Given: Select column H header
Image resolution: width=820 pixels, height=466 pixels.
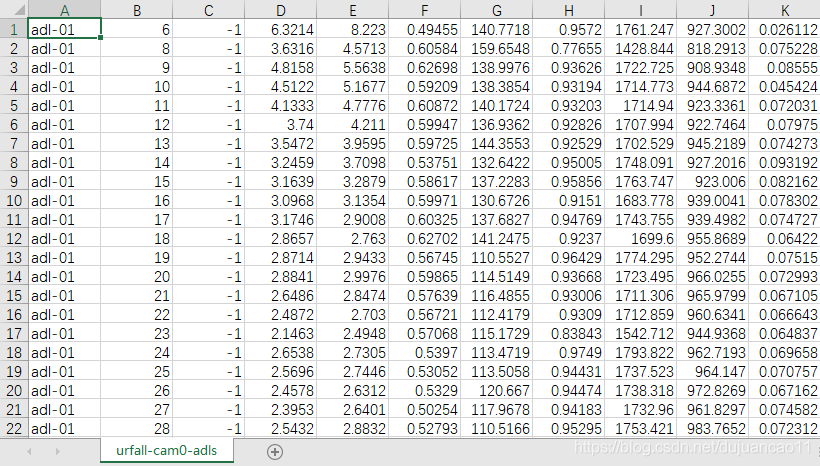Looking at the screenshot, I should 568,10.
